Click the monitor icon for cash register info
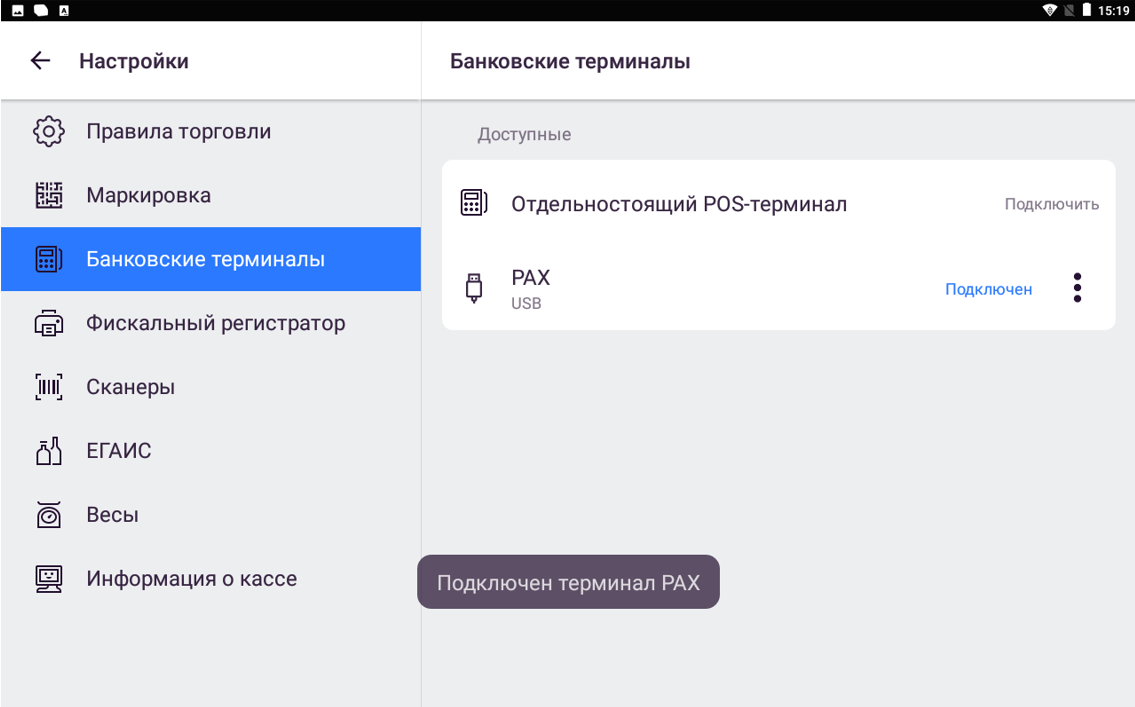 (49, 579)
